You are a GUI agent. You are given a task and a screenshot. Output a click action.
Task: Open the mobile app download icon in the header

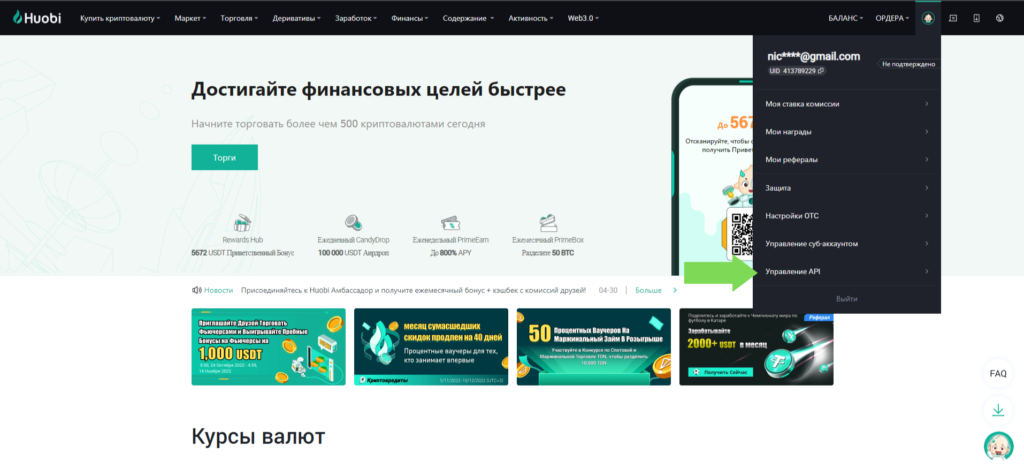click(976, 18)
